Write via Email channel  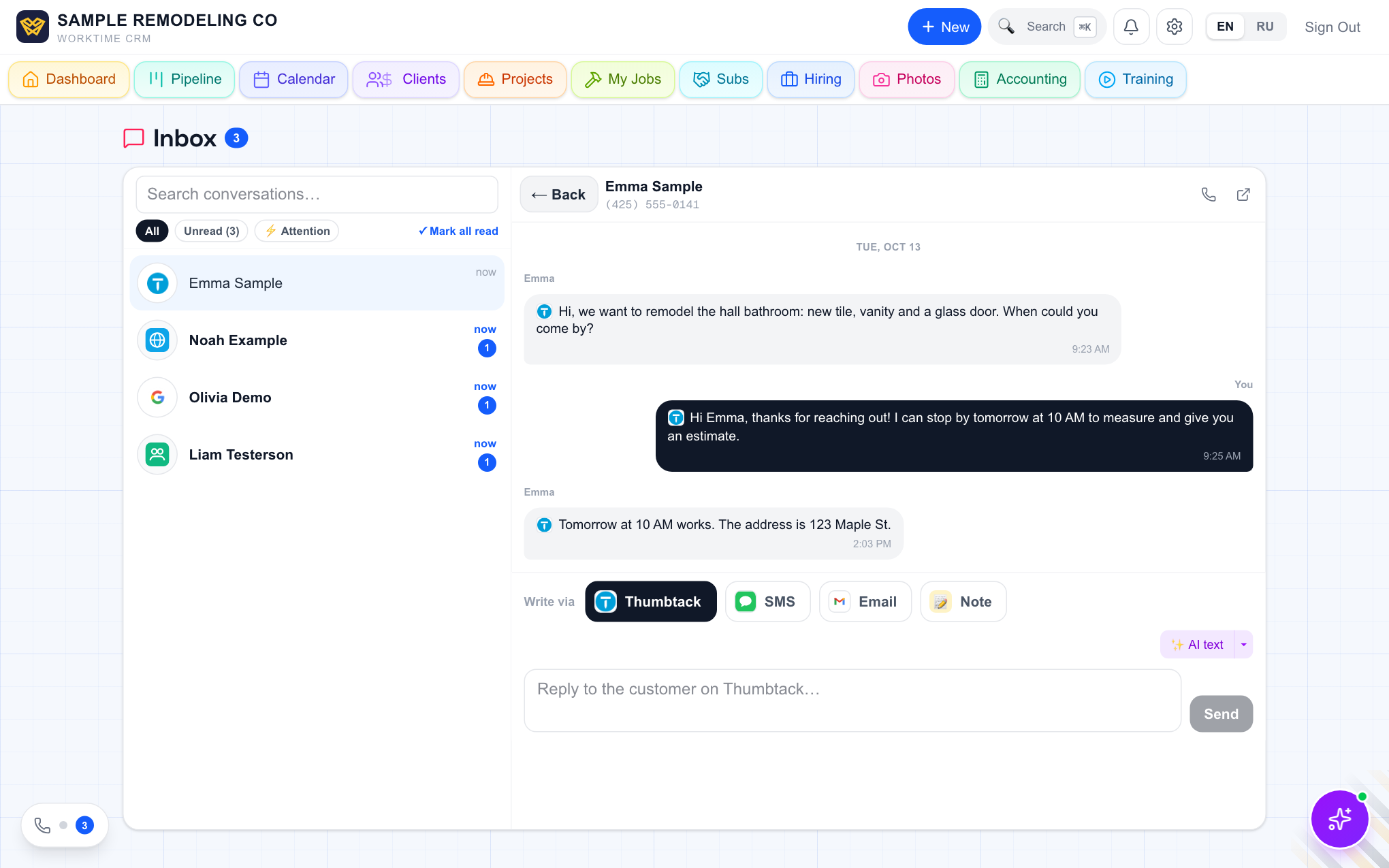coord(865,602)
